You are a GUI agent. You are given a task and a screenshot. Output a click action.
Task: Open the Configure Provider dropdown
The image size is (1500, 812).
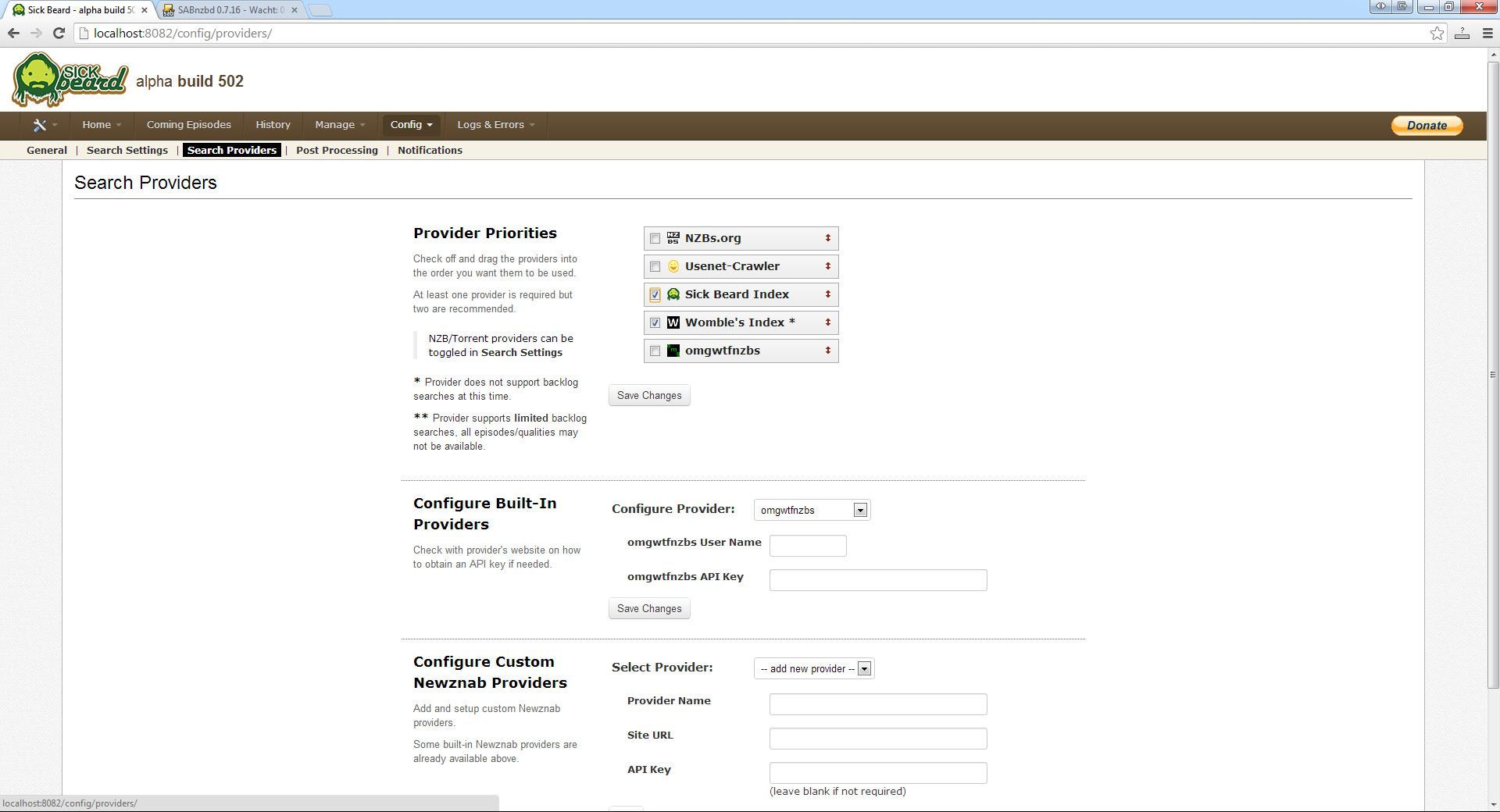tap(812, 510)
